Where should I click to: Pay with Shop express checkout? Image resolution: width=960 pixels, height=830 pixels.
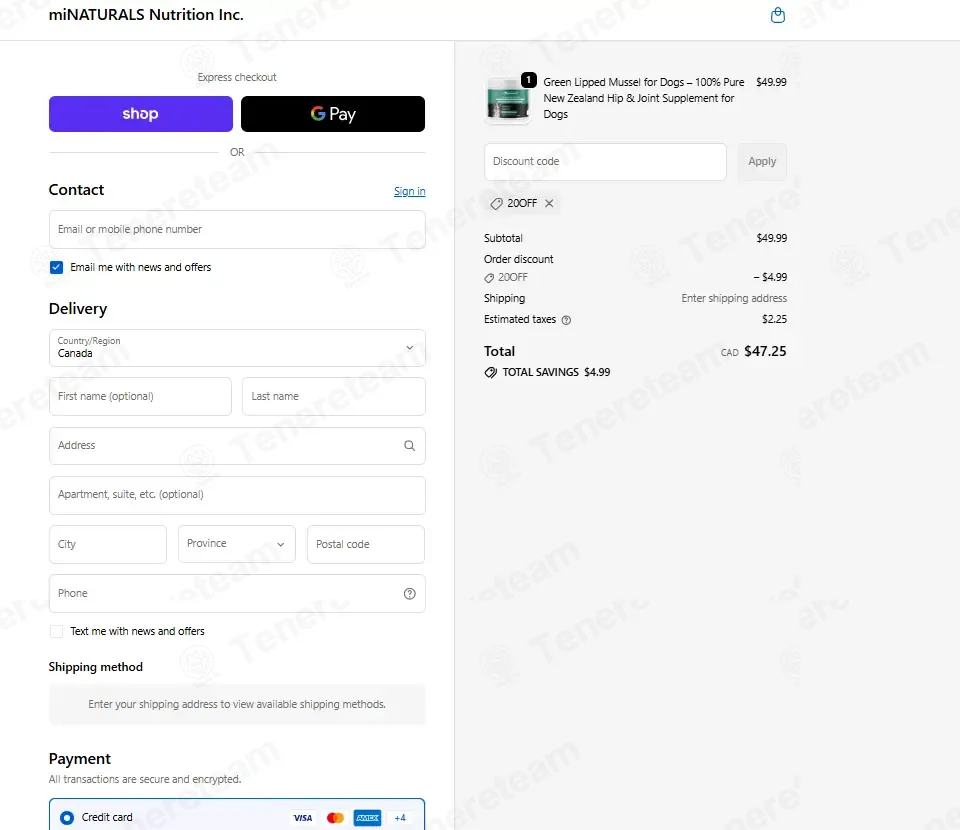tap(141, 114)
